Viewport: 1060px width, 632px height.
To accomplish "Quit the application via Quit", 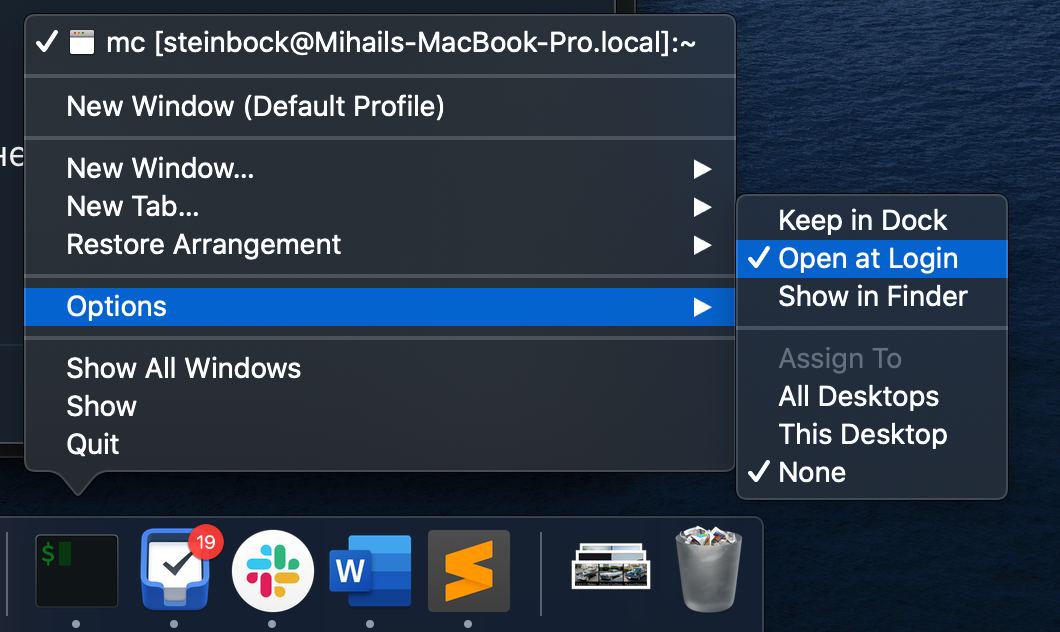I will pyautogui.click(x=379, y=444).
